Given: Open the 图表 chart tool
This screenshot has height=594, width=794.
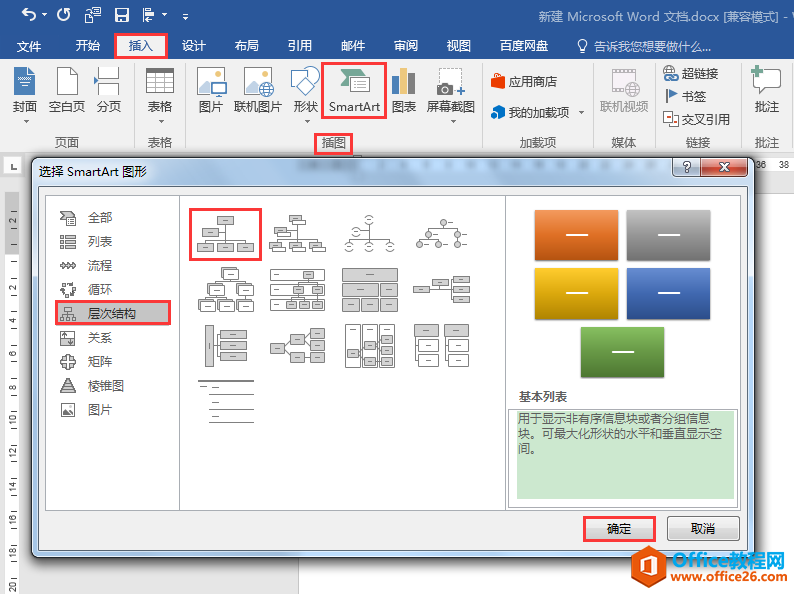Looking at the screenshot, I should [404, 91].
